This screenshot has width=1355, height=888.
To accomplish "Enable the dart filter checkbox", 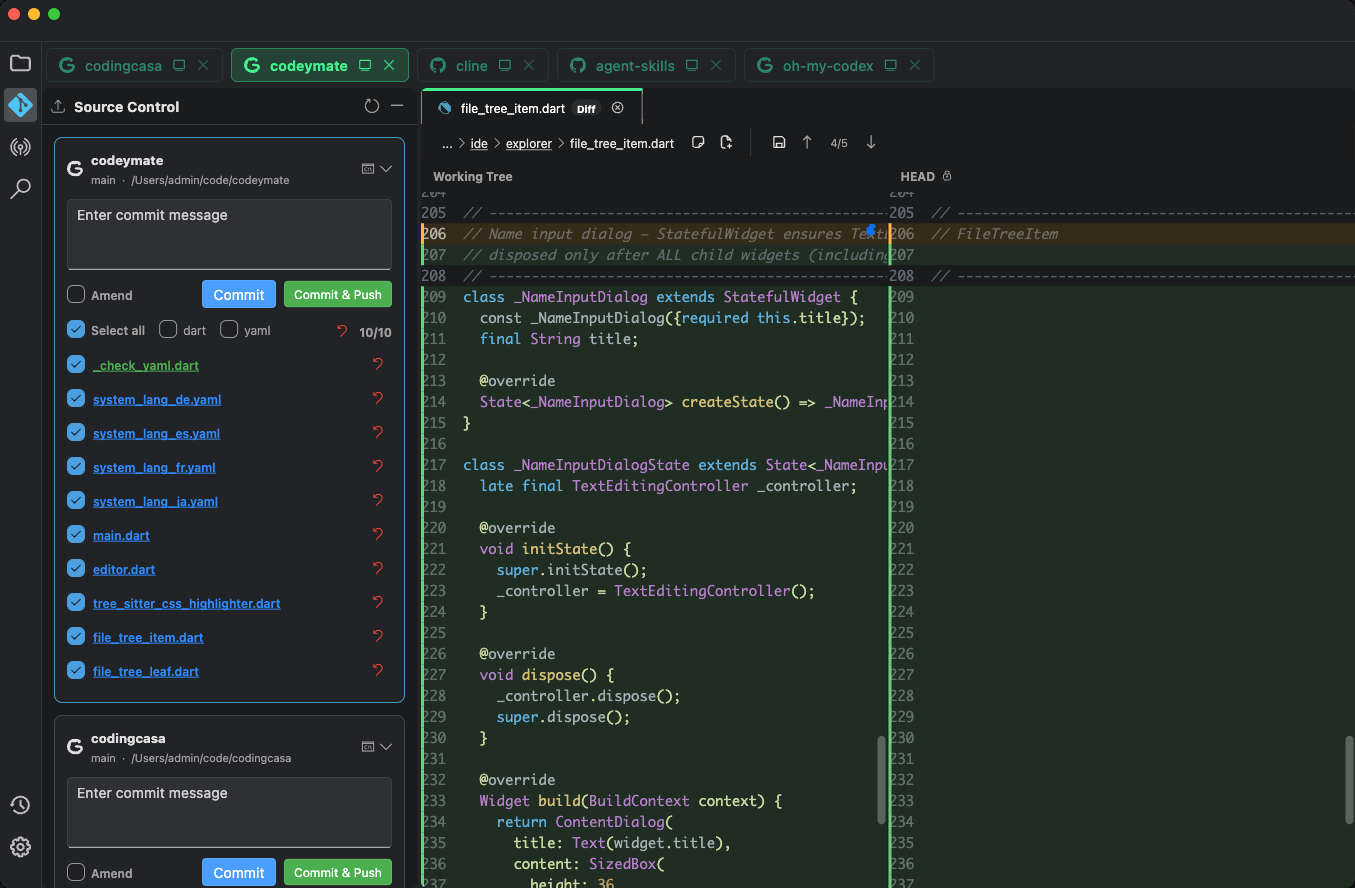I will (x=168, y=330).
